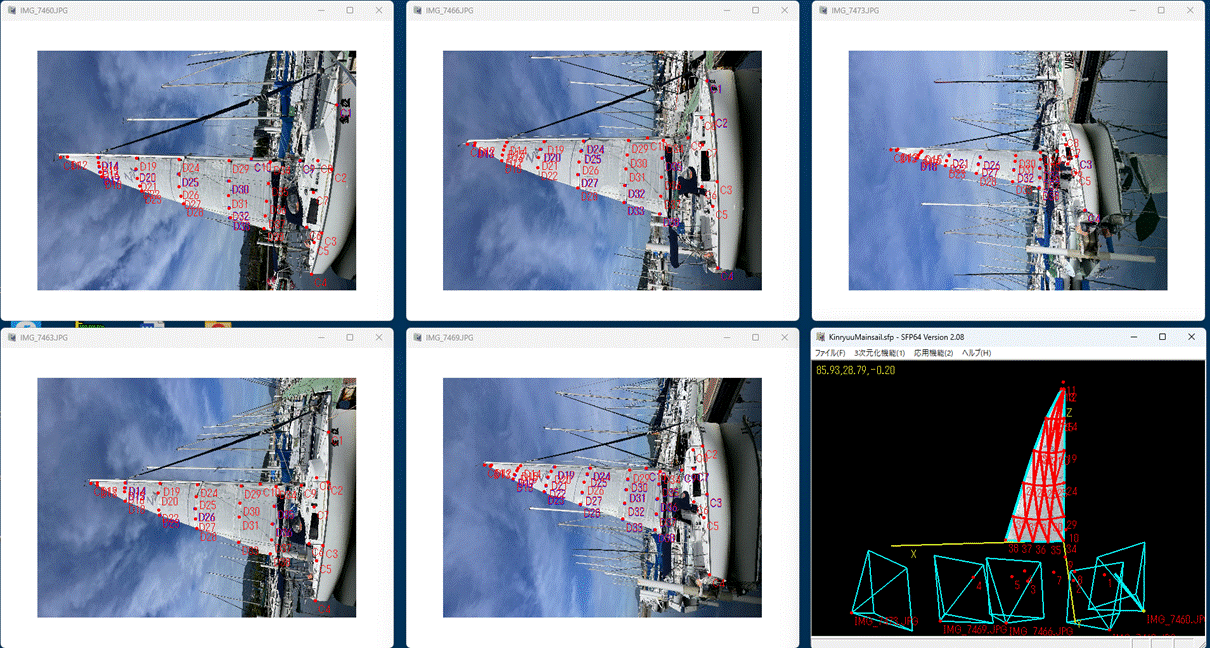
Task: Click point C3 in the IMG_7473.JPG window
Action: click(x=1085, y=164)
